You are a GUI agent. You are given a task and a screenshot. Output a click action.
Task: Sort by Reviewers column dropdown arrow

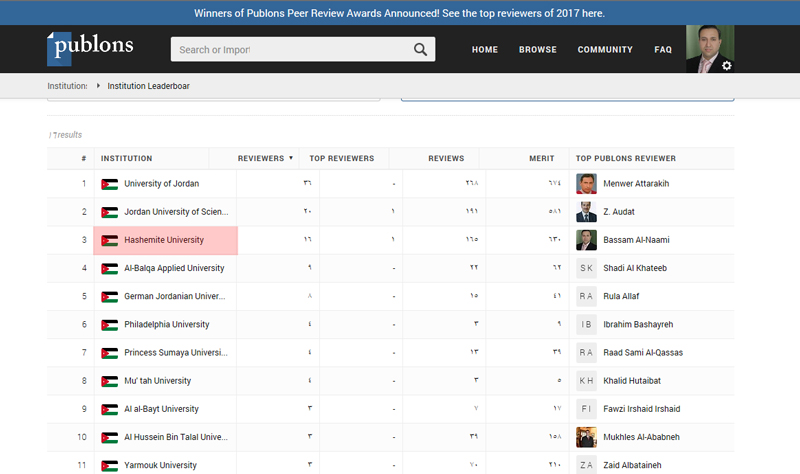291,158
